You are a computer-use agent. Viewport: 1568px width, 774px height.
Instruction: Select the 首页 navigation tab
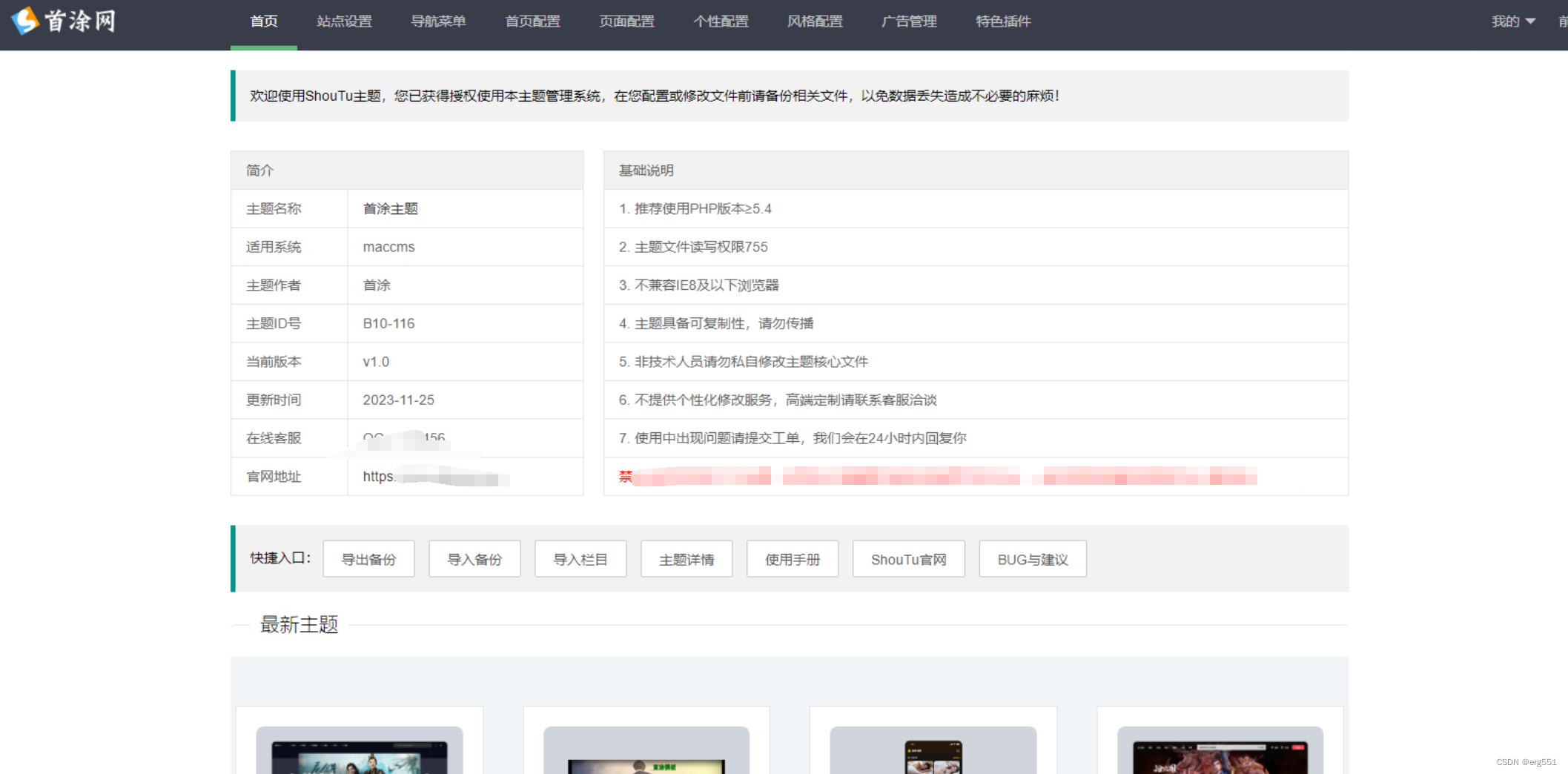click(x=263, y=21)
